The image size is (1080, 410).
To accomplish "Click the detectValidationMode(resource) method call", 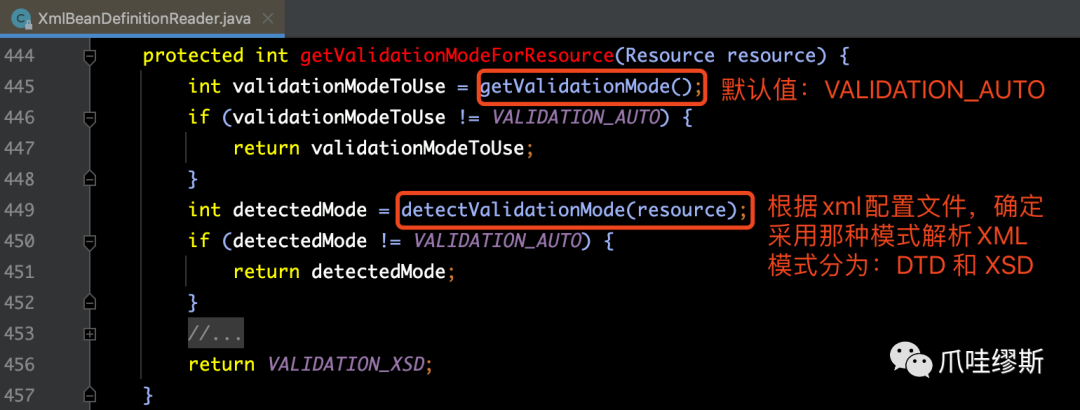I will [x=574, y=210].
